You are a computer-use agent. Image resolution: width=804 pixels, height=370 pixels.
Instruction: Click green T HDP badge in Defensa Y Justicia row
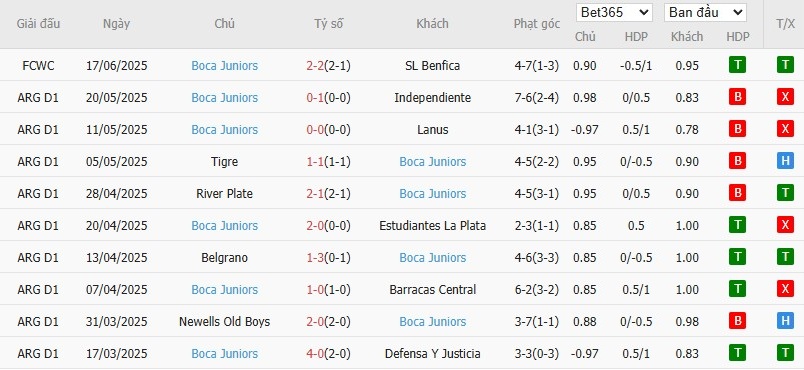point(737,353)
